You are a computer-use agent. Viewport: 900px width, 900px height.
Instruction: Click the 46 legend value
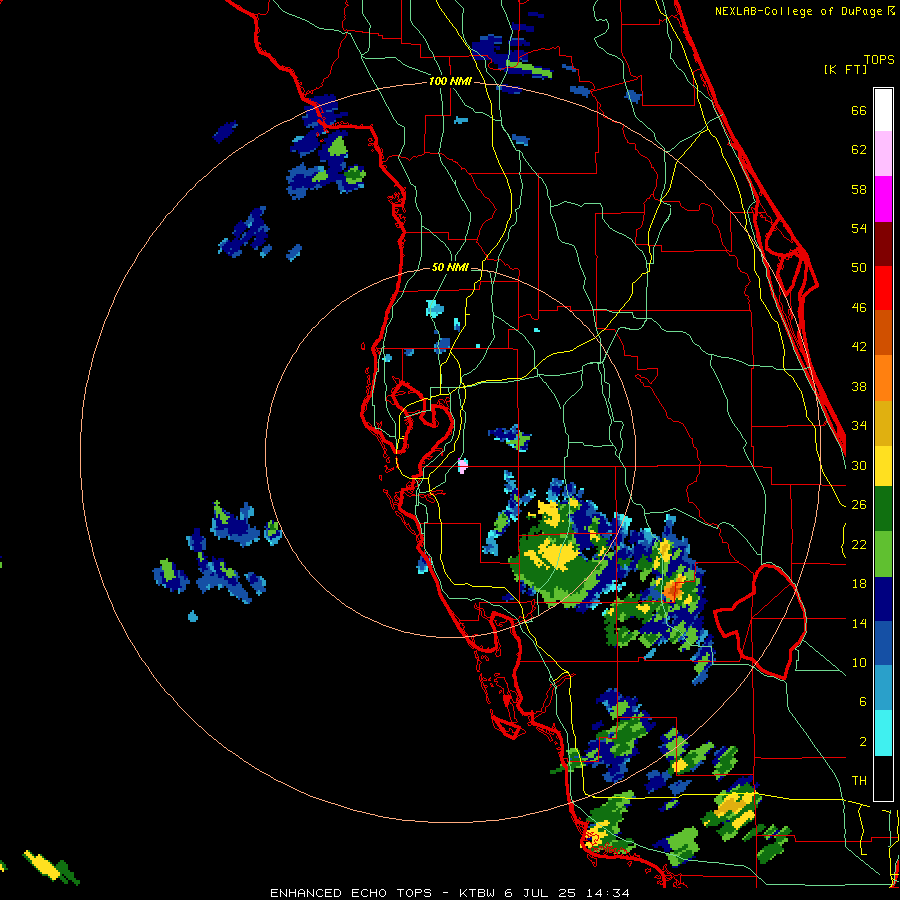click(859, 308)
